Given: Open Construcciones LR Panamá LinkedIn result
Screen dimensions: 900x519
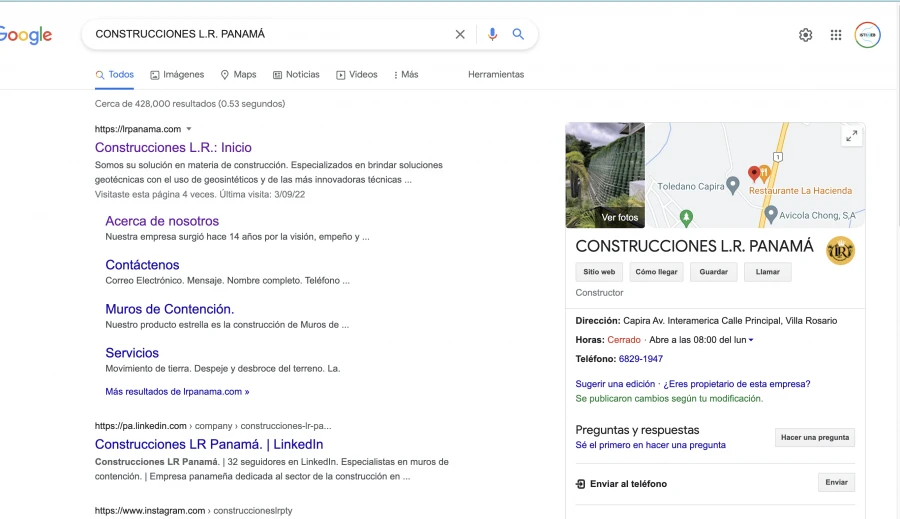Looking at the screenshot, I should click(209, 444).
